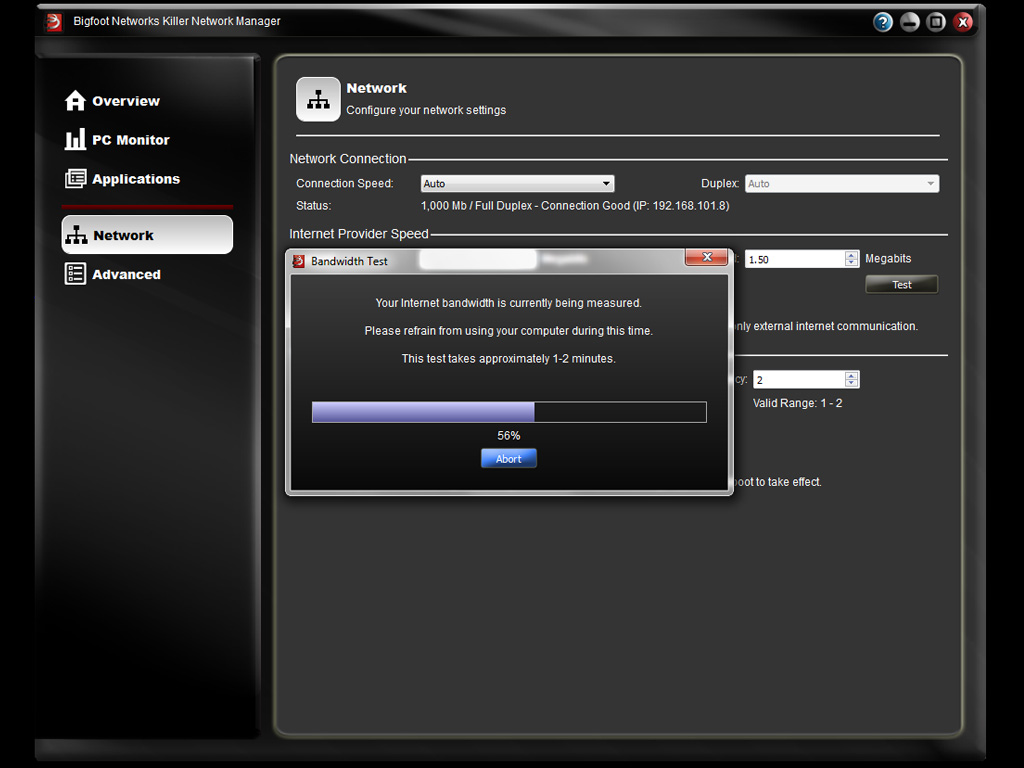Click the Test speed button

pos(902,285)
